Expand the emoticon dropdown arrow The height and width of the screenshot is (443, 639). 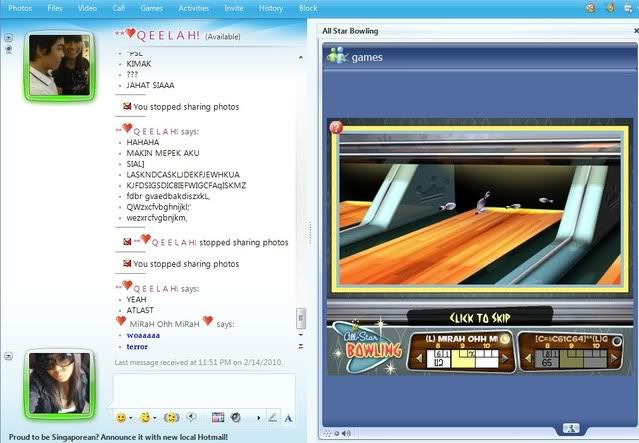(x=131, y=418)
